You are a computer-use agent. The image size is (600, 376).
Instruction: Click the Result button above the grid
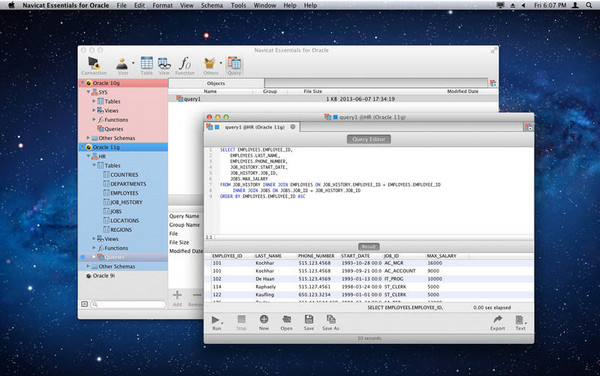click(369, 247)
